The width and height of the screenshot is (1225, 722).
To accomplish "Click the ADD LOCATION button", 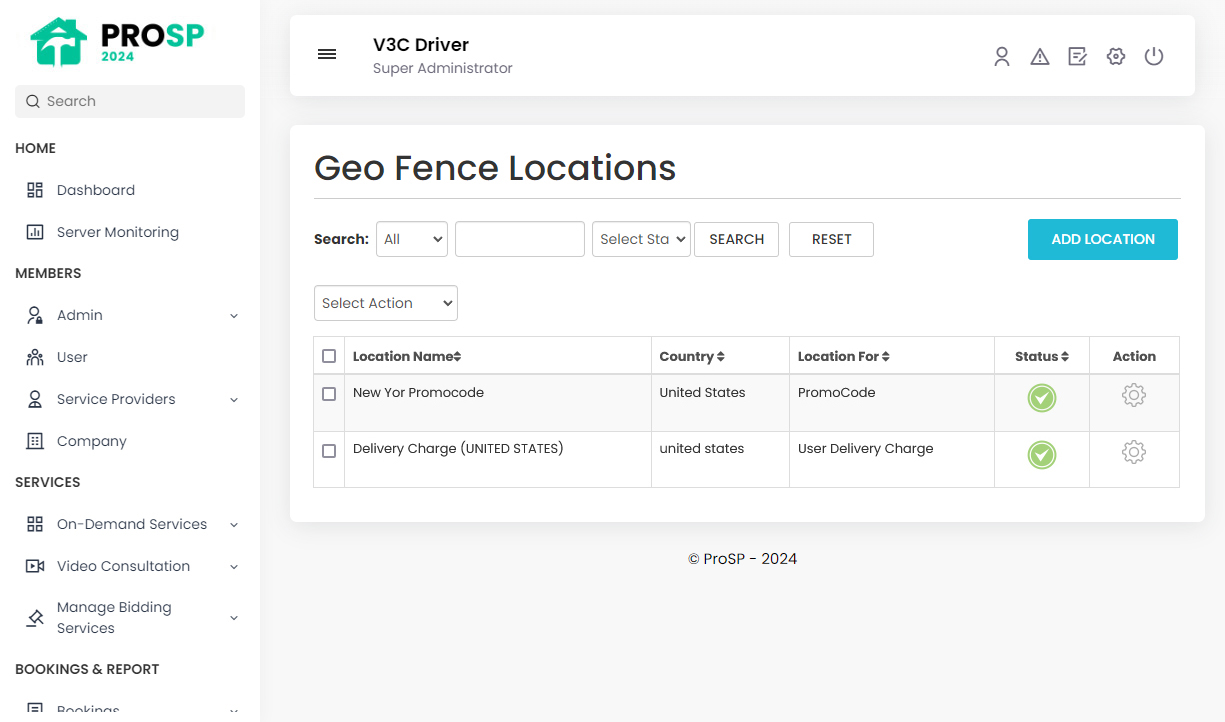I will click(1103, 239).
